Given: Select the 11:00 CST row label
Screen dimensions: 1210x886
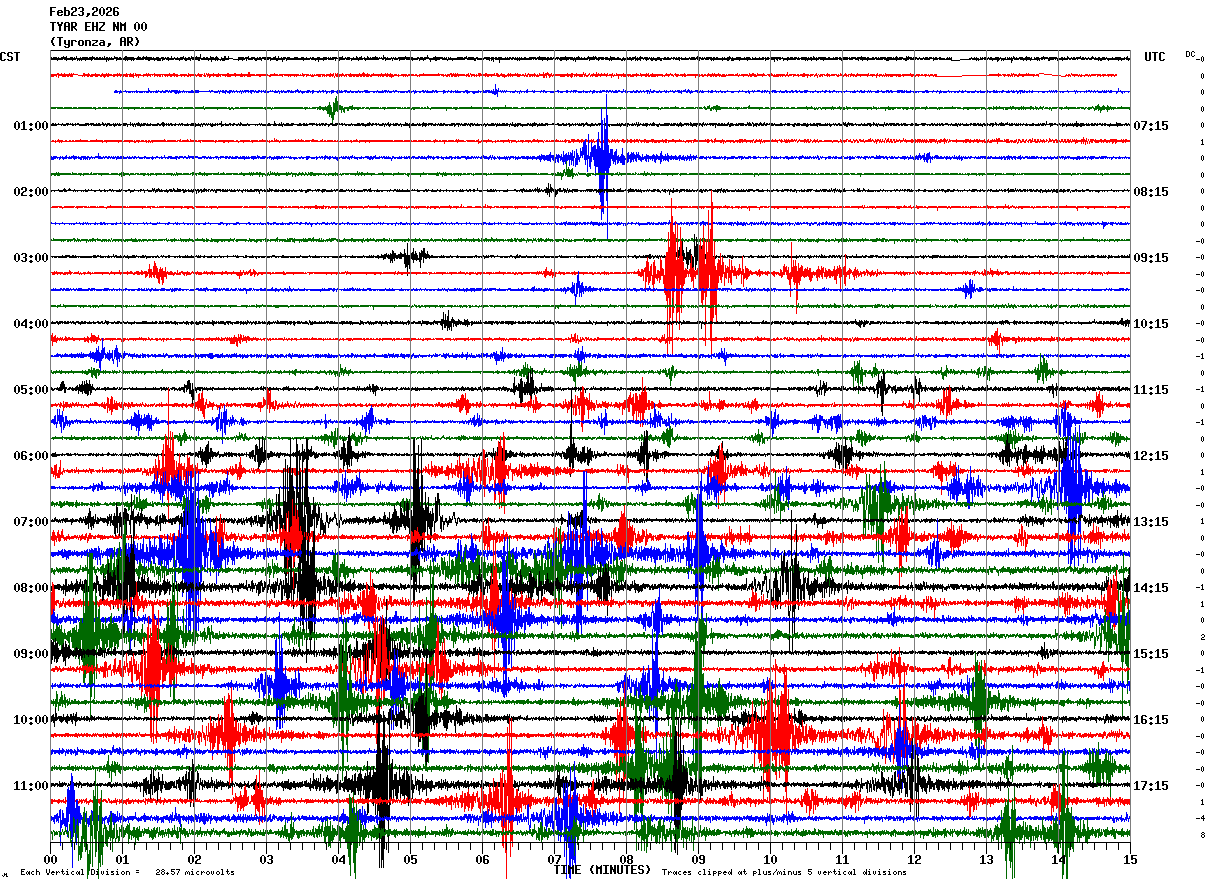Looking at the screenshot, I should point(31,786).
